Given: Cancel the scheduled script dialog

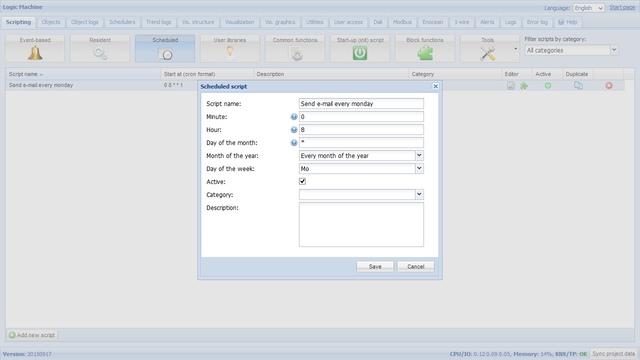Looking at the screenshot, I should [416, 267].
